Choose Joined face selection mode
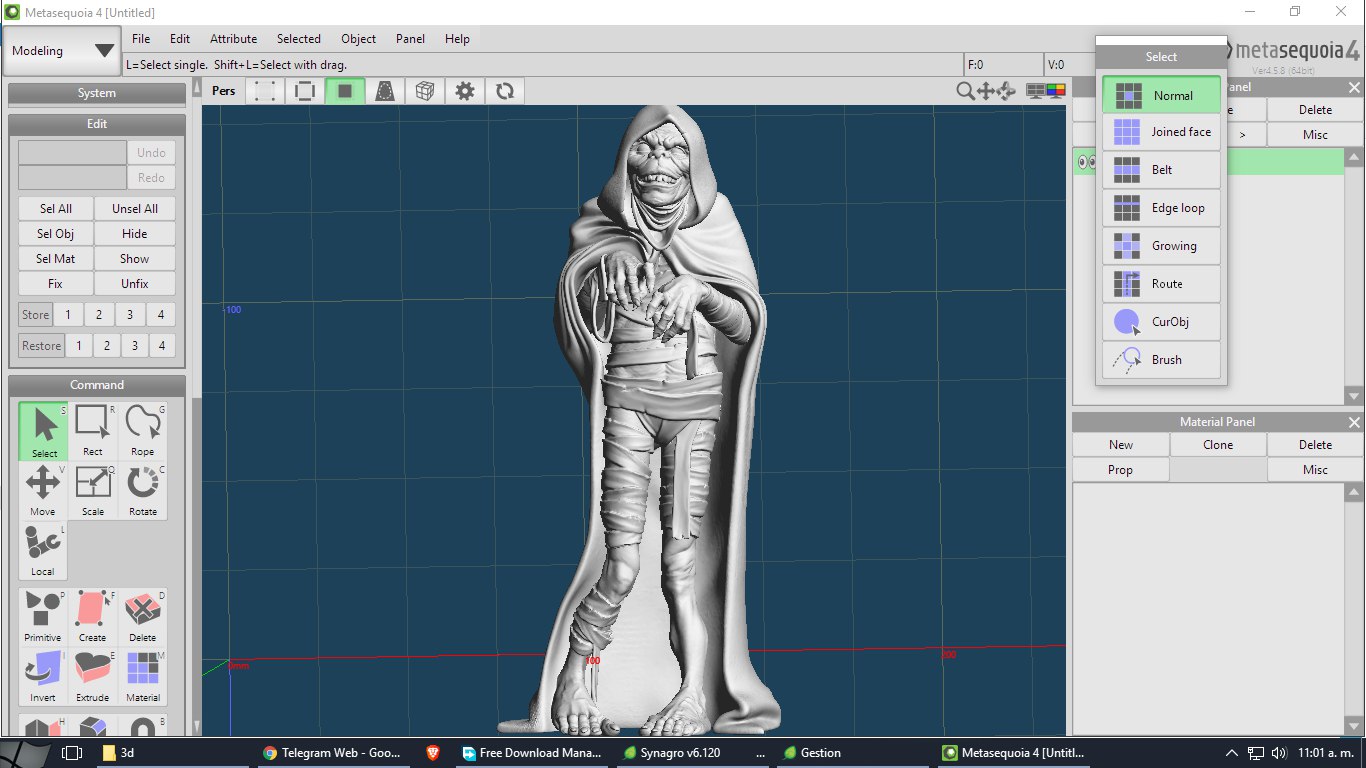 pos(1162,132)
